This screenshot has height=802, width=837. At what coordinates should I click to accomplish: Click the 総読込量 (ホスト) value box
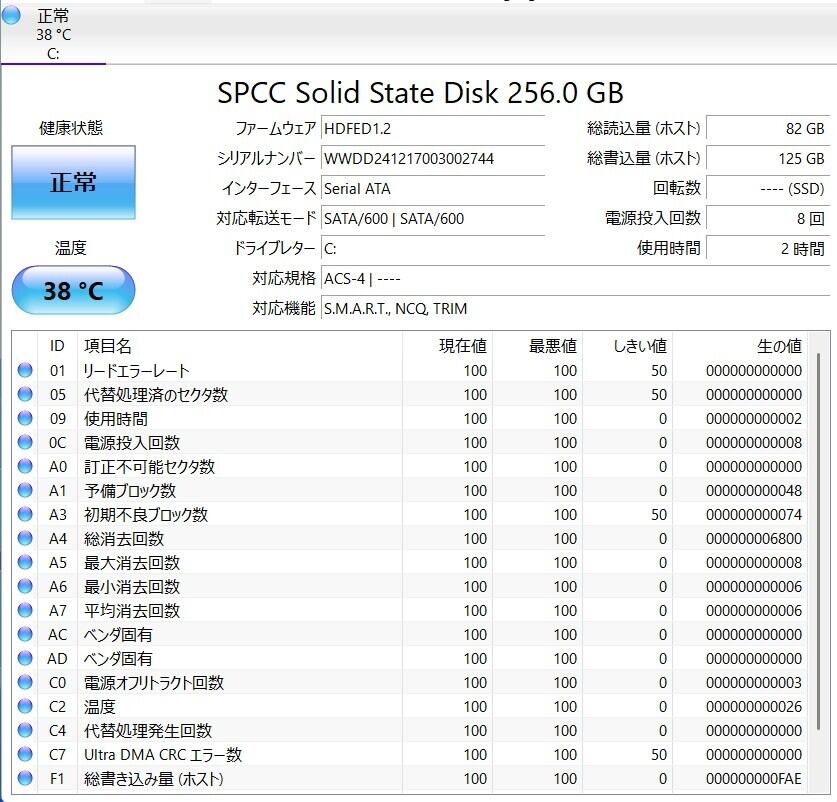click(767, 128)
